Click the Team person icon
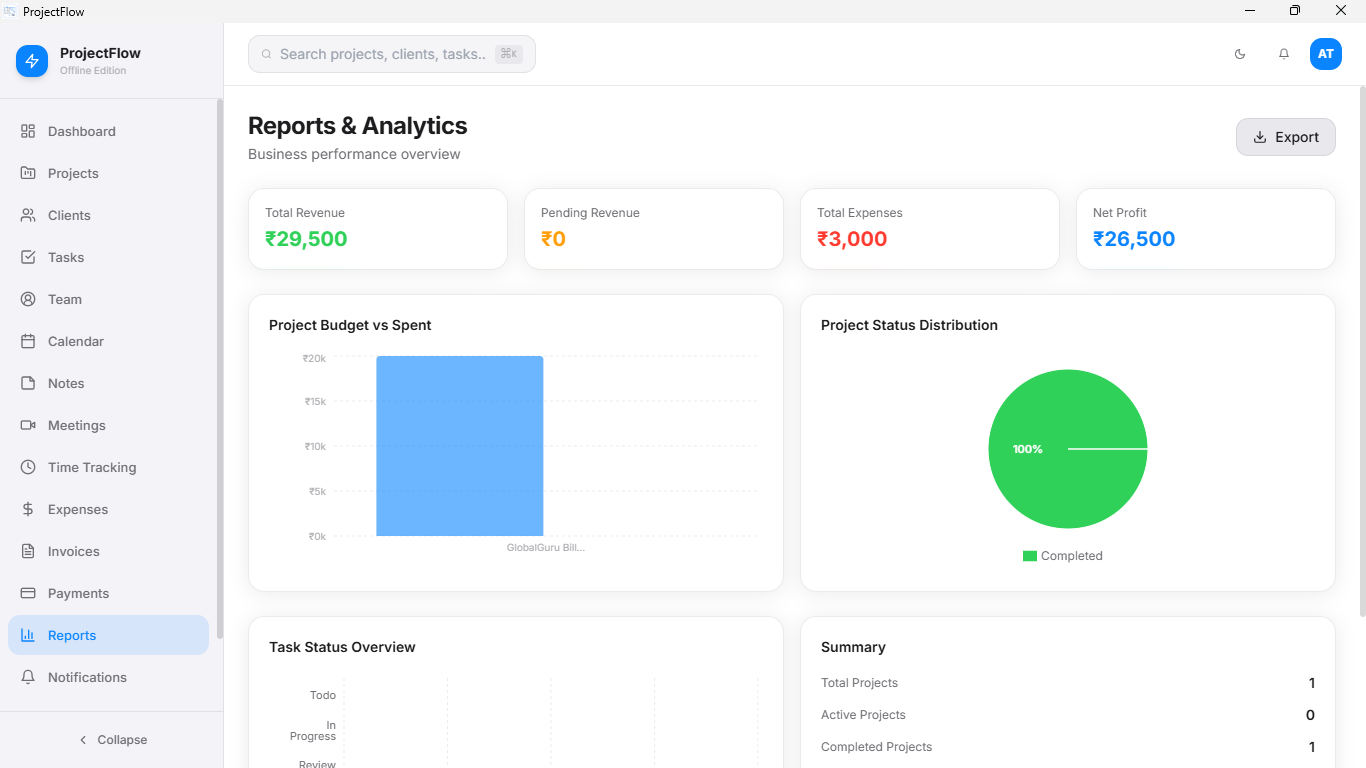The height and width of the screenshot is (768, 1366). click(28, 299)
